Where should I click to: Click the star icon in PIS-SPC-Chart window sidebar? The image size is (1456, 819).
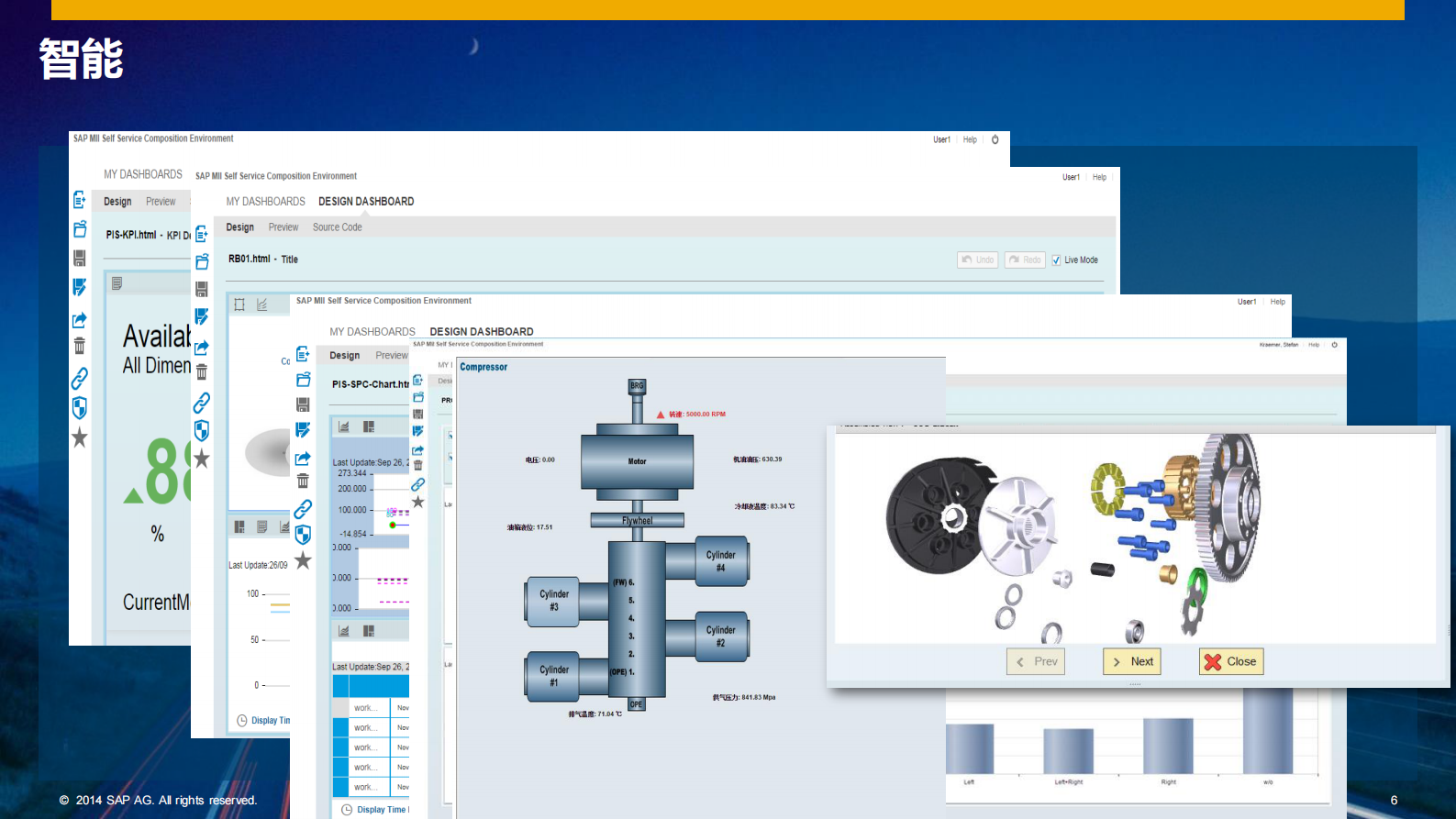pos(303,560)
